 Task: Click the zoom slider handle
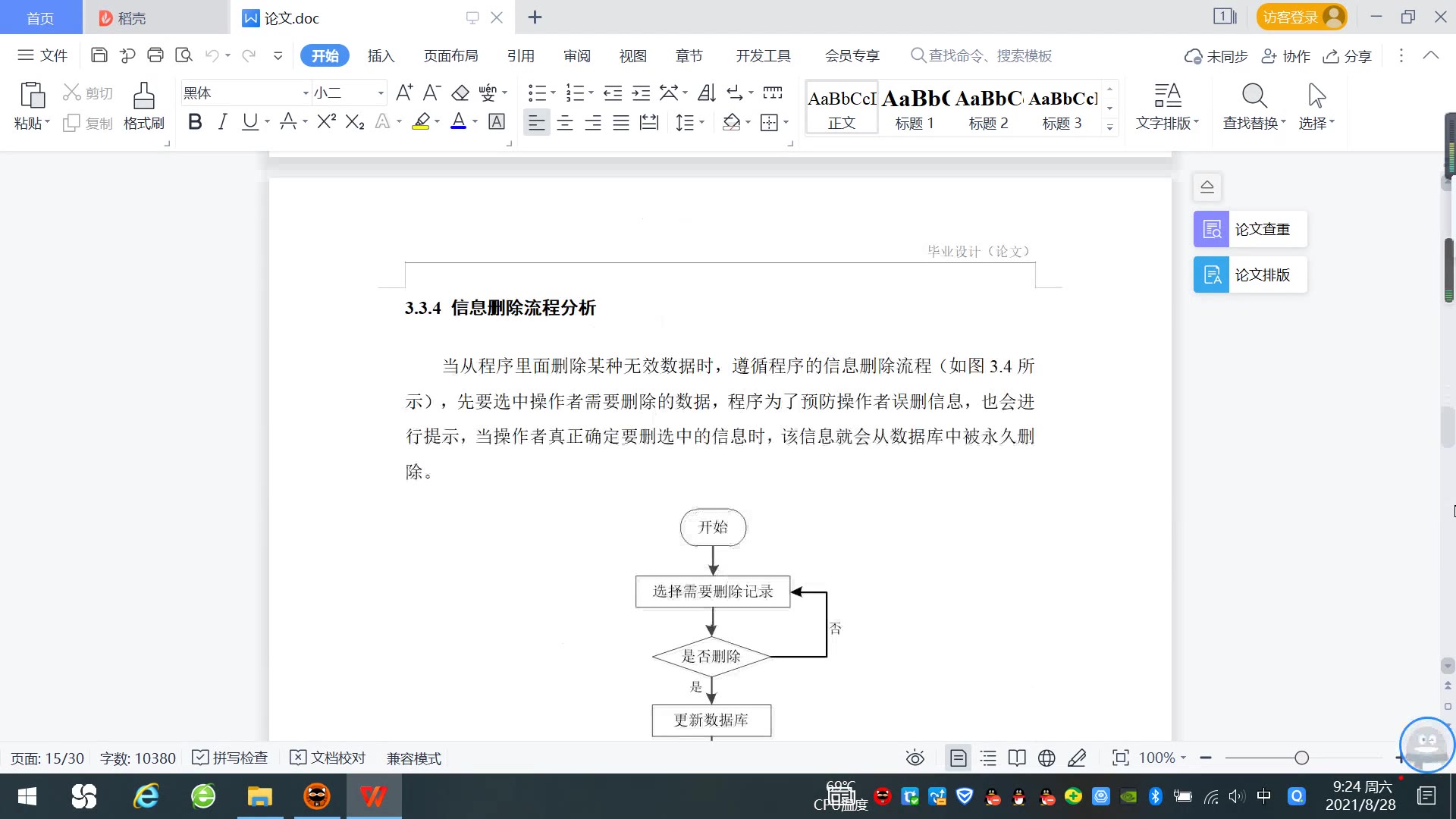coord(1301,758)
